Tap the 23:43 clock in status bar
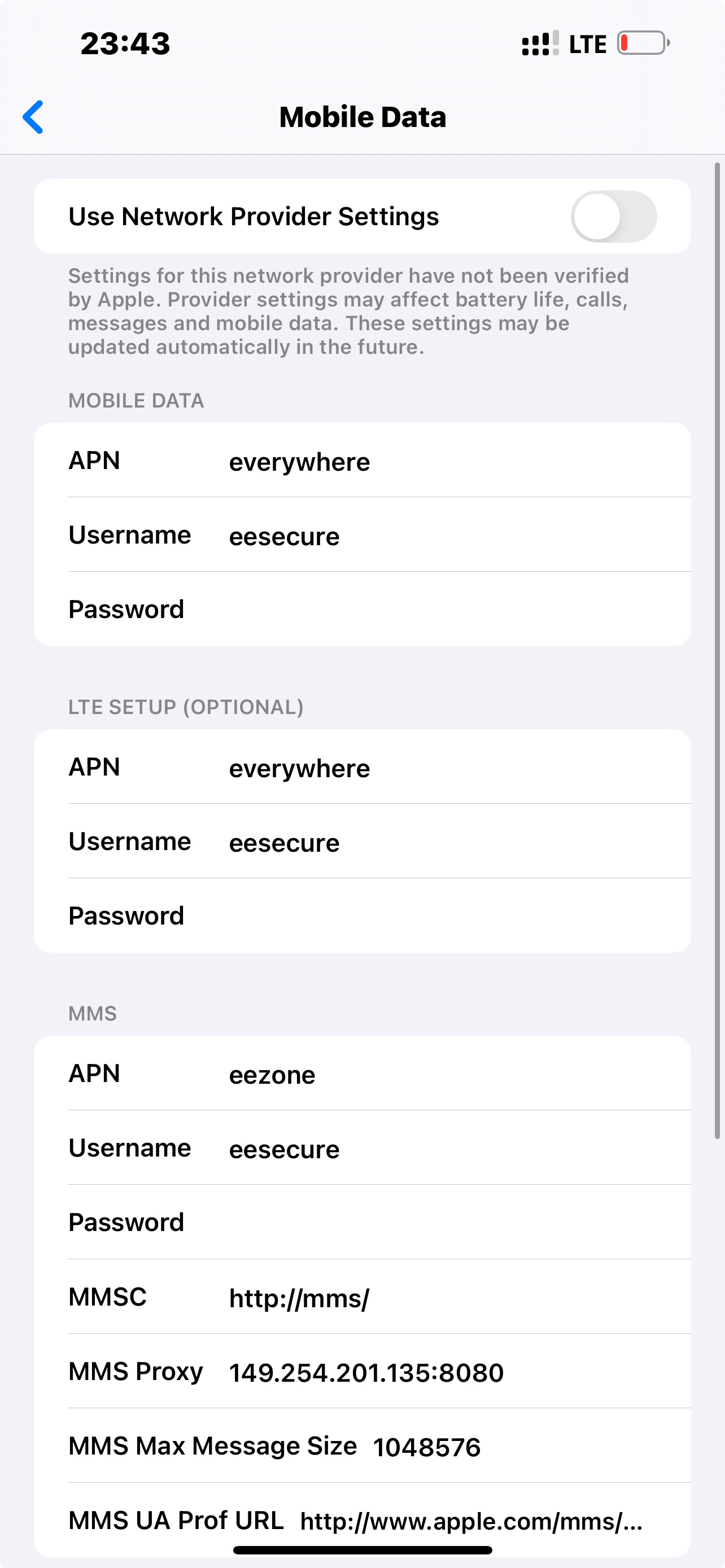 click(x=125, y=44)
